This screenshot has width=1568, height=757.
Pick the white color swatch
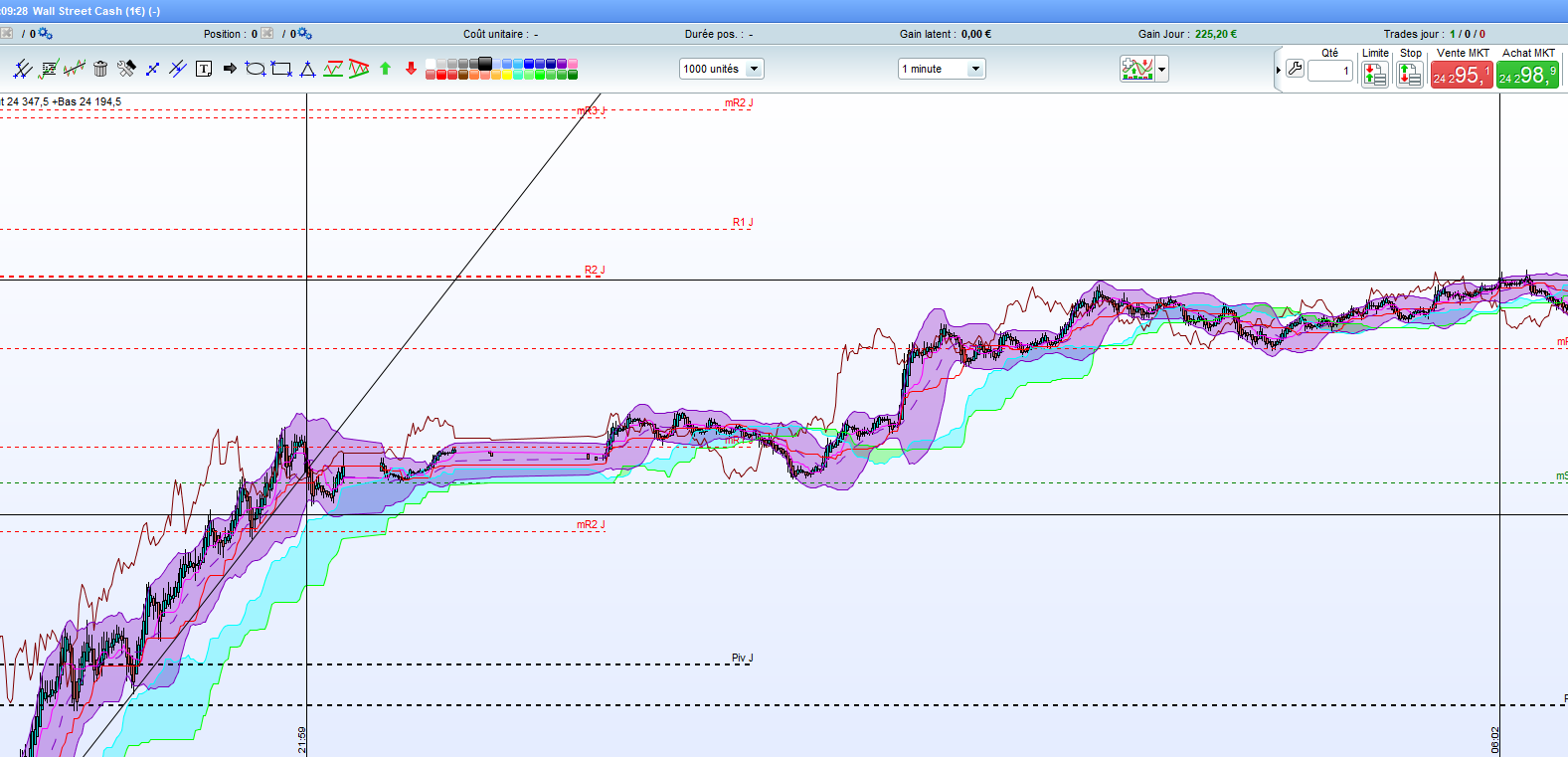pyautogui.click(x=431, y=64)
